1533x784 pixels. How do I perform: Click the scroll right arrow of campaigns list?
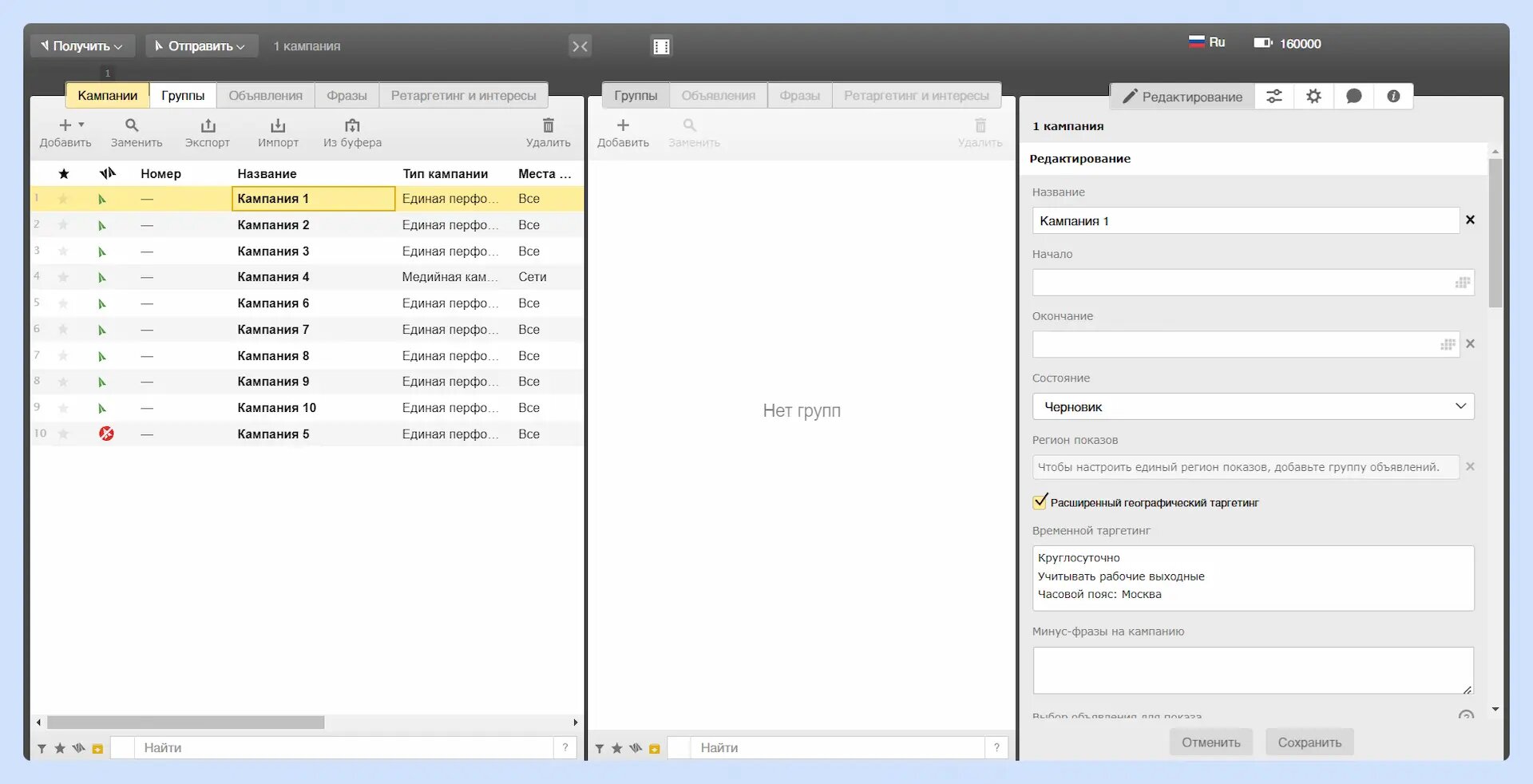pyautogui.click(x=576, y=723)
